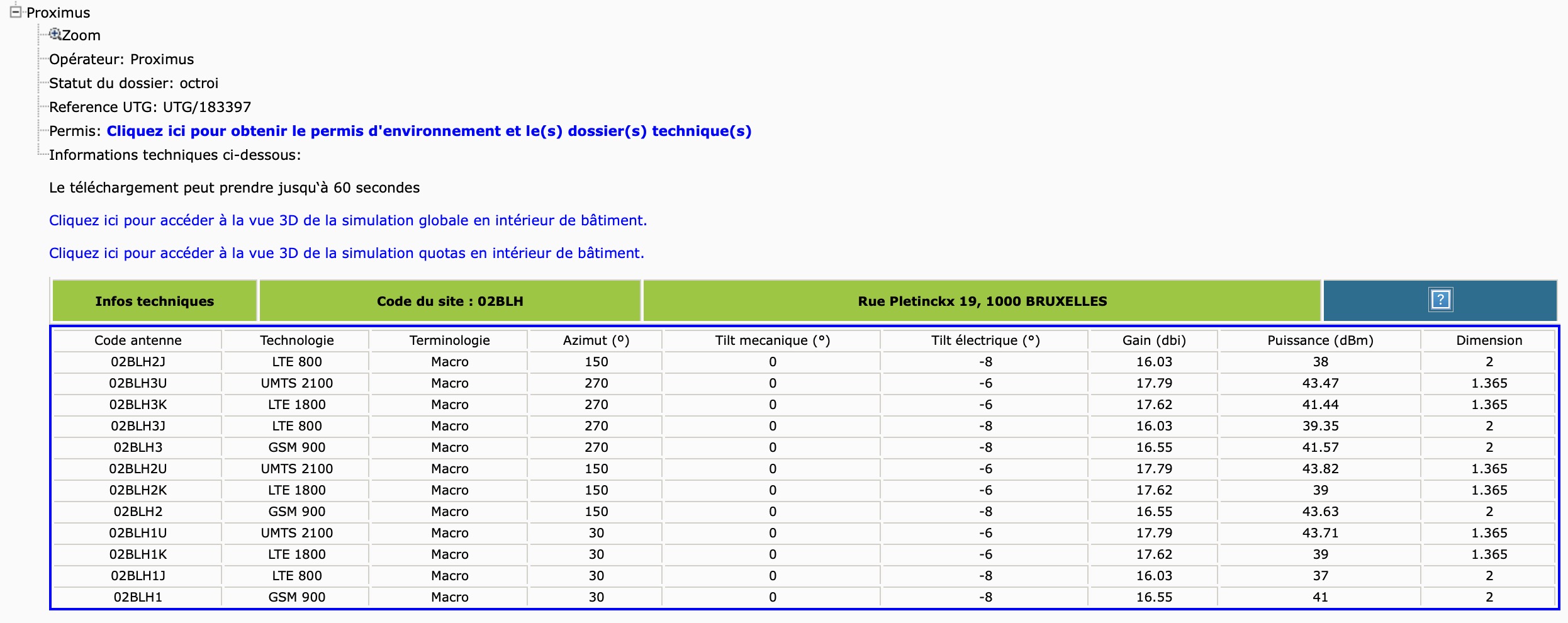The height and width of the screenshot is (623, 1568).
Task: Select the Statut du dossier: octroi row
Action: [133, 83]
